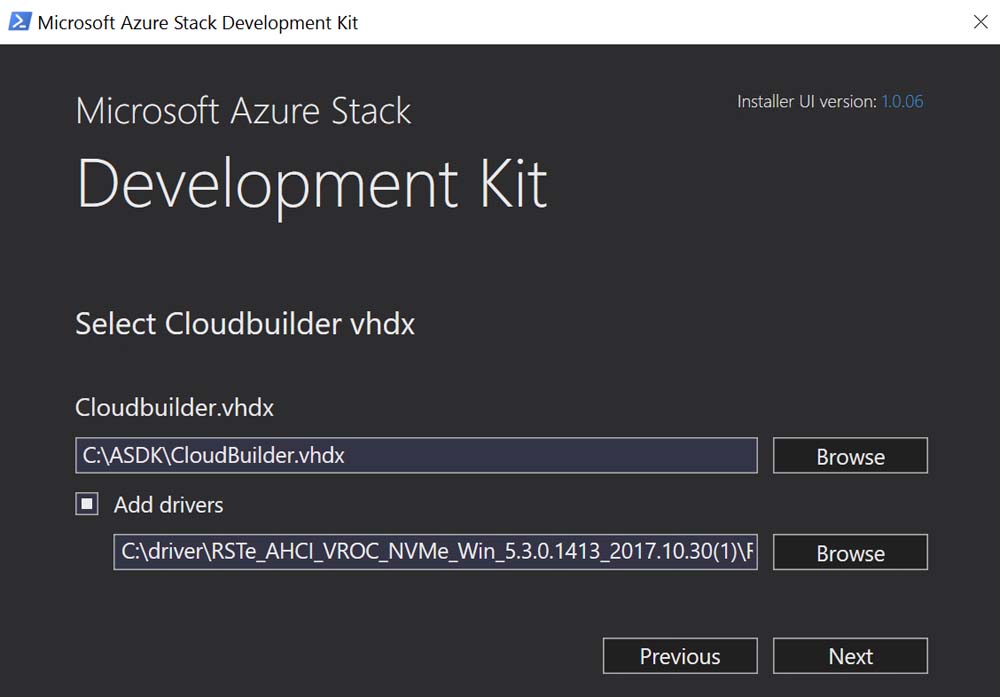Click the word 'Kit' in the title bar
1000x697 pixels.
coord(344,22)
